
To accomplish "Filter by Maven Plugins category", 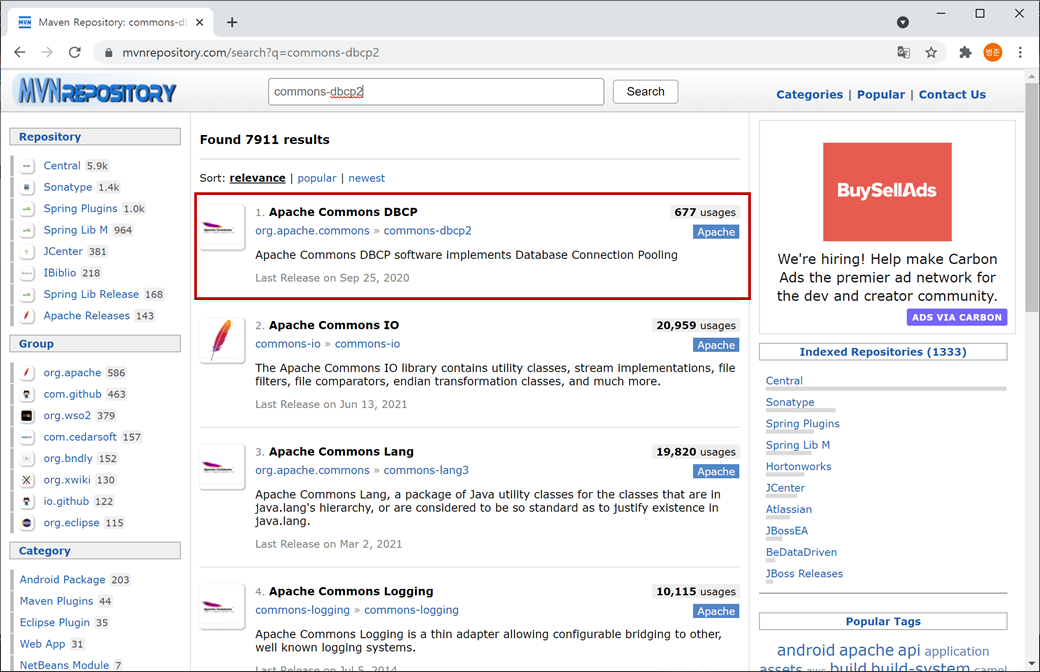I will tap(56, 601).
